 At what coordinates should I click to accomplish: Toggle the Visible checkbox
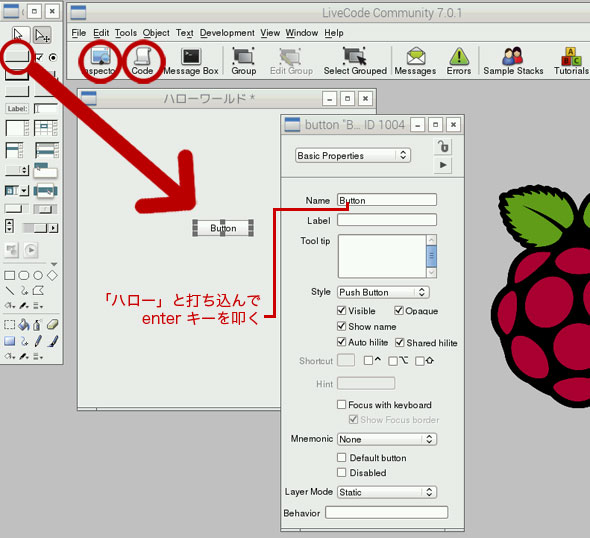coord(341,310)
